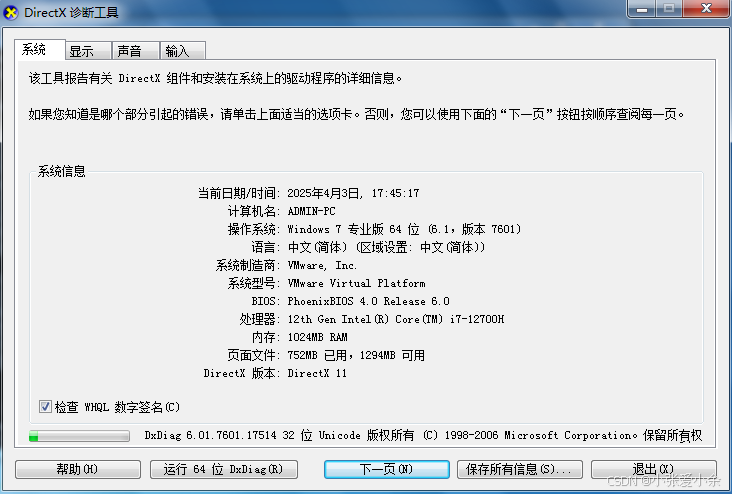
Task: Click the language value 中文(简体)
Action: [x=387, y=247]
